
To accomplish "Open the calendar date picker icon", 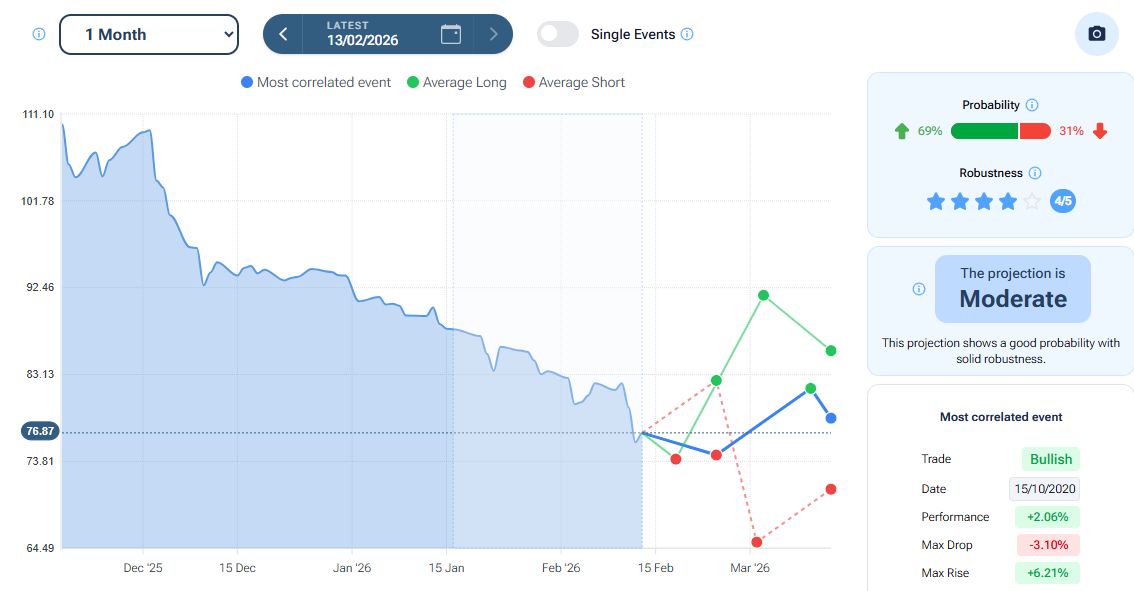I will (x=451, y=34).
